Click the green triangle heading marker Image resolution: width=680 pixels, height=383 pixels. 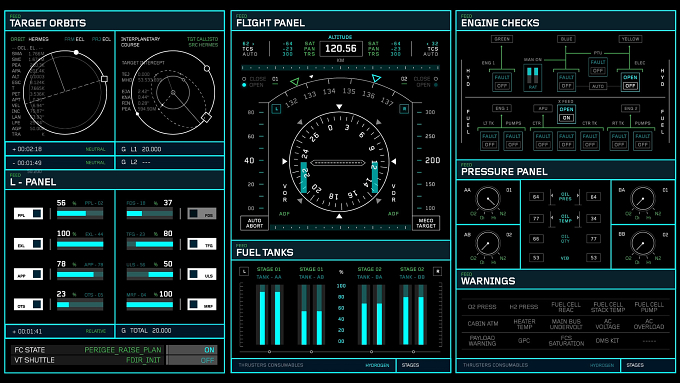click(295, 82)
